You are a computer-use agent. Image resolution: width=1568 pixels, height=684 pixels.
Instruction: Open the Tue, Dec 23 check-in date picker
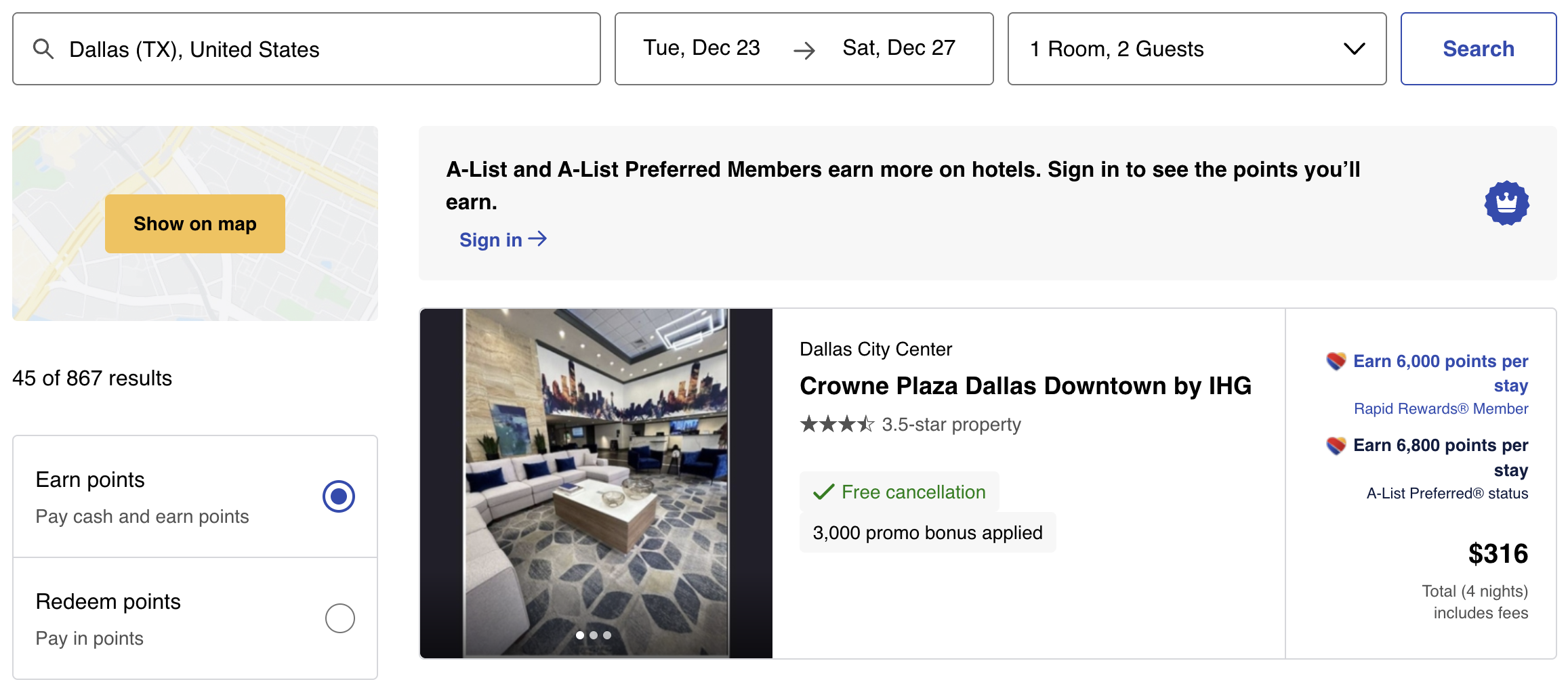(701, 48)
